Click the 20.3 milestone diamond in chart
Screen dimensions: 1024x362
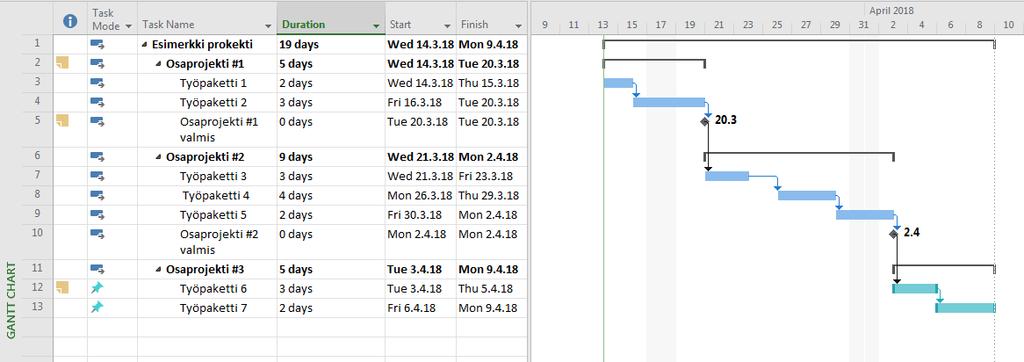tap(705, 122)
